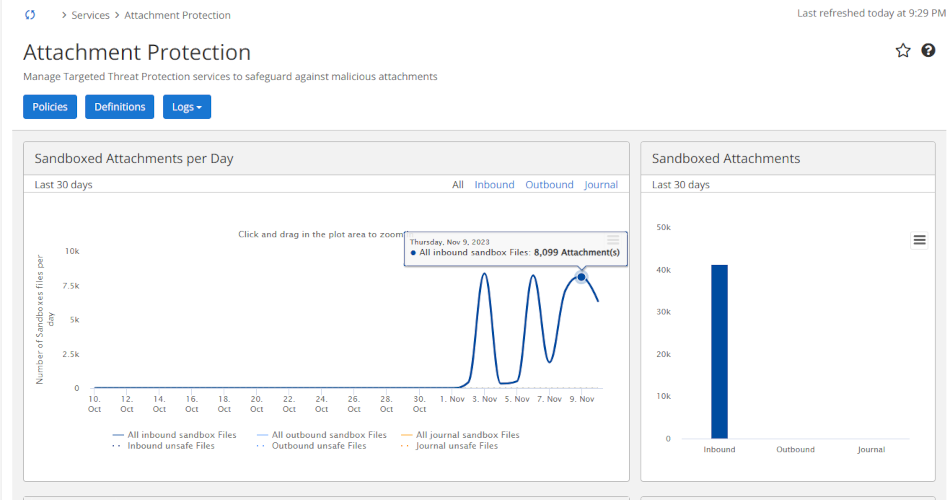Viewport: 950px width, 500px height.
Task: Filter per-day chart to Journal
Action: 601,184
